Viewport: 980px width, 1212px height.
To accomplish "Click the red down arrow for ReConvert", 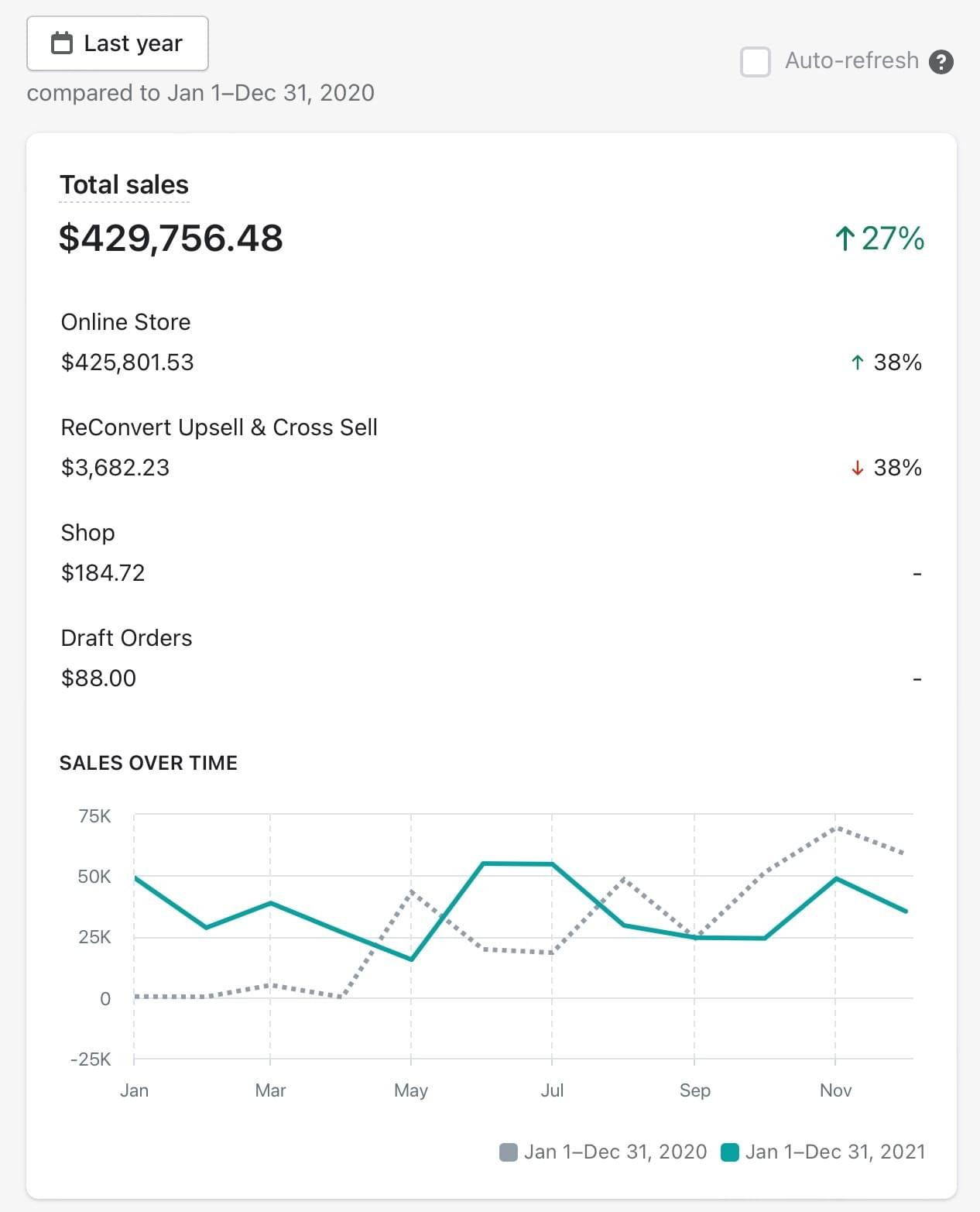I will 857,468.
